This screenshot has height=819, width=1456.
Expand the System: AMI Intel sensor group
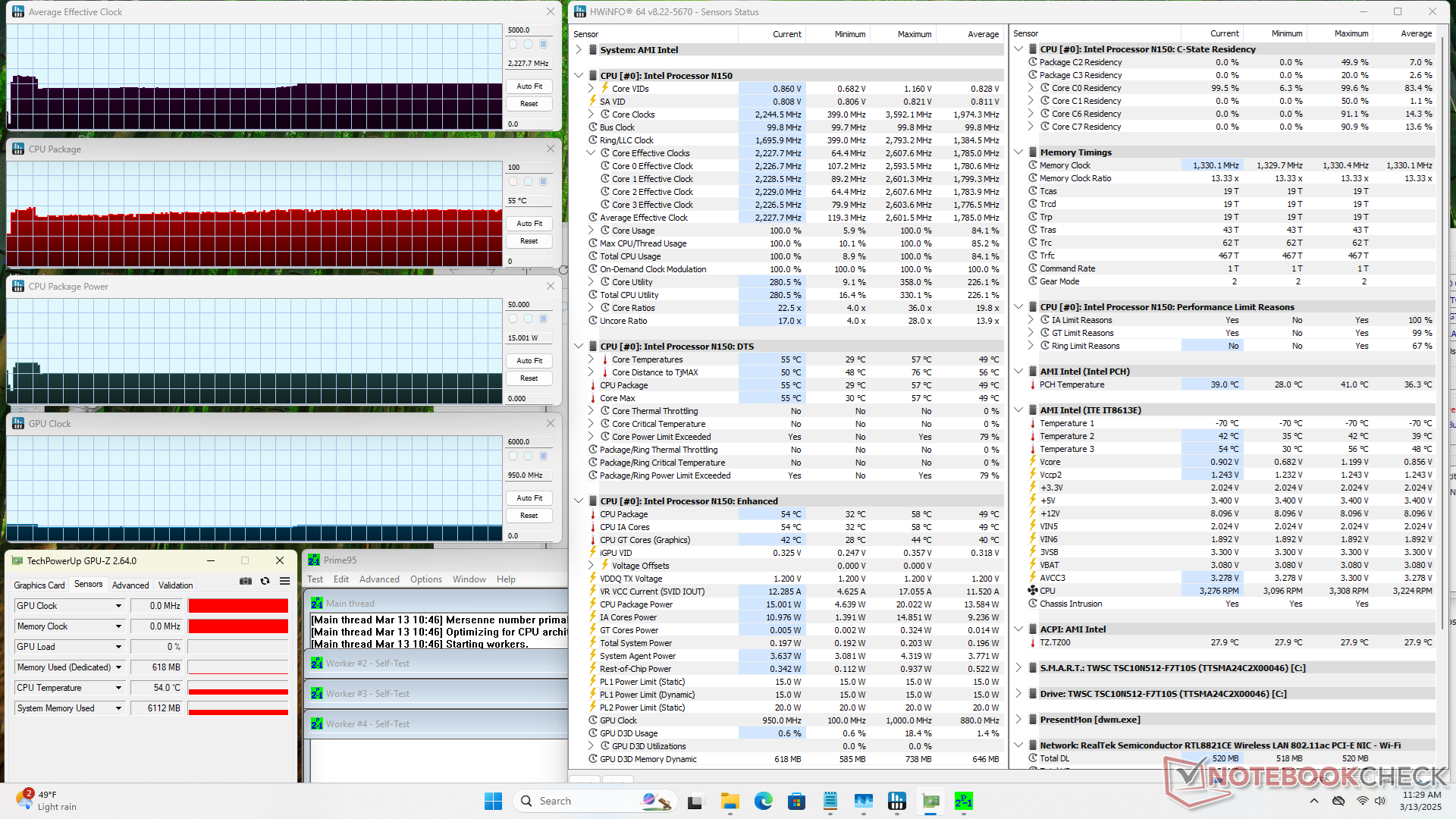coord(579,50)
